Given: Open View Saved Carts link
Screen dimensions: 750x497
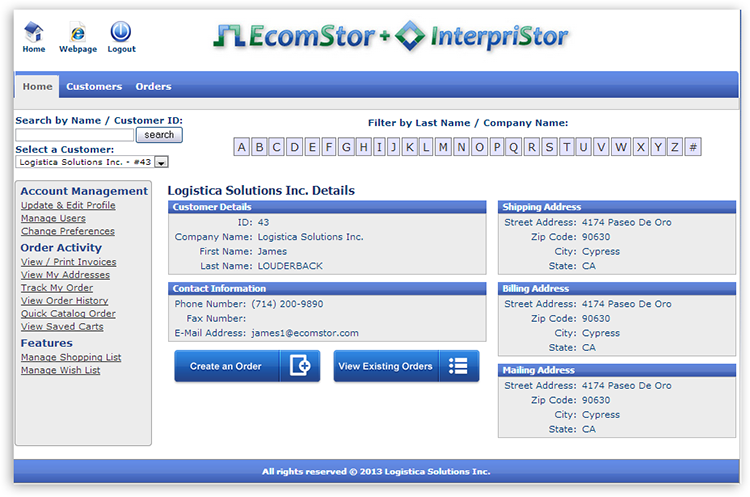Looking at the screenshot, I should point(62,327).
